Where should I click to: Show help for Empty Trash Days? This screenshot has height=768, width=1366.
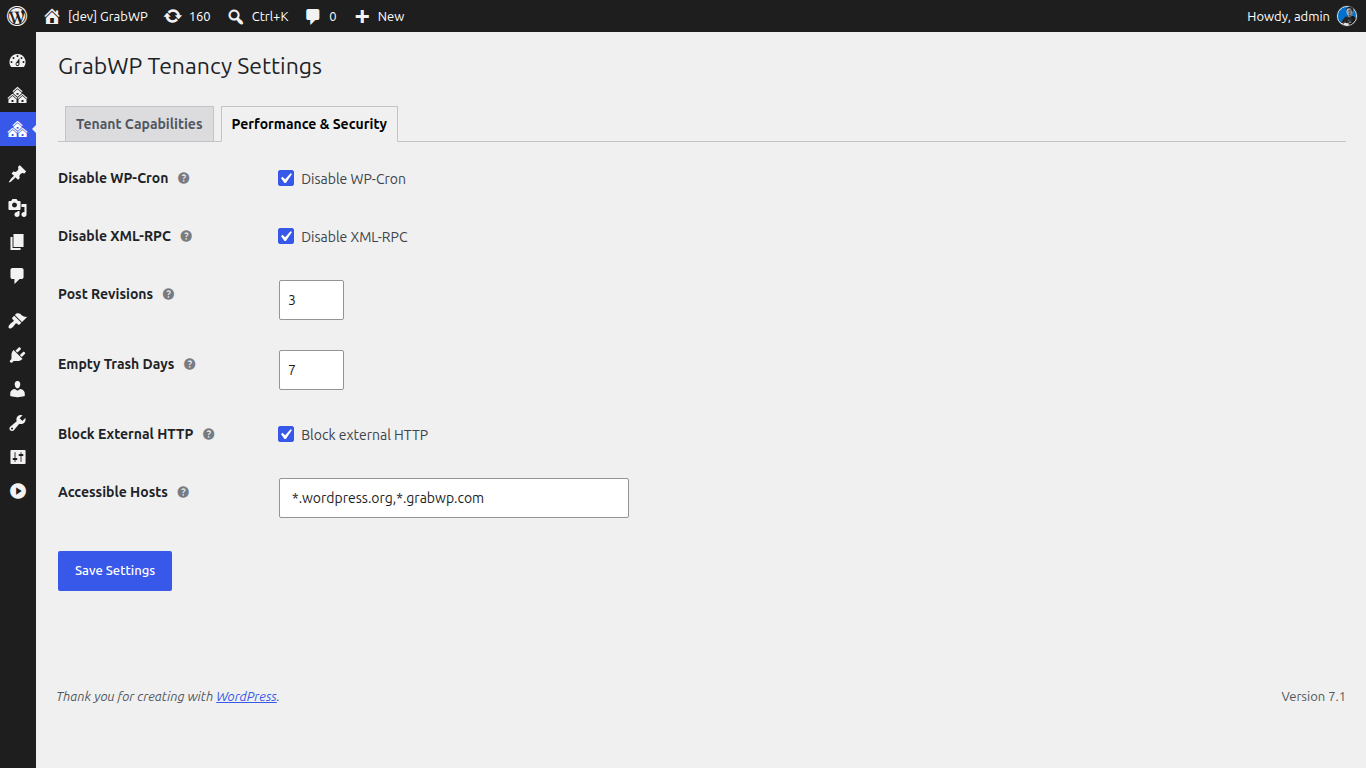(x=189, y=364)
